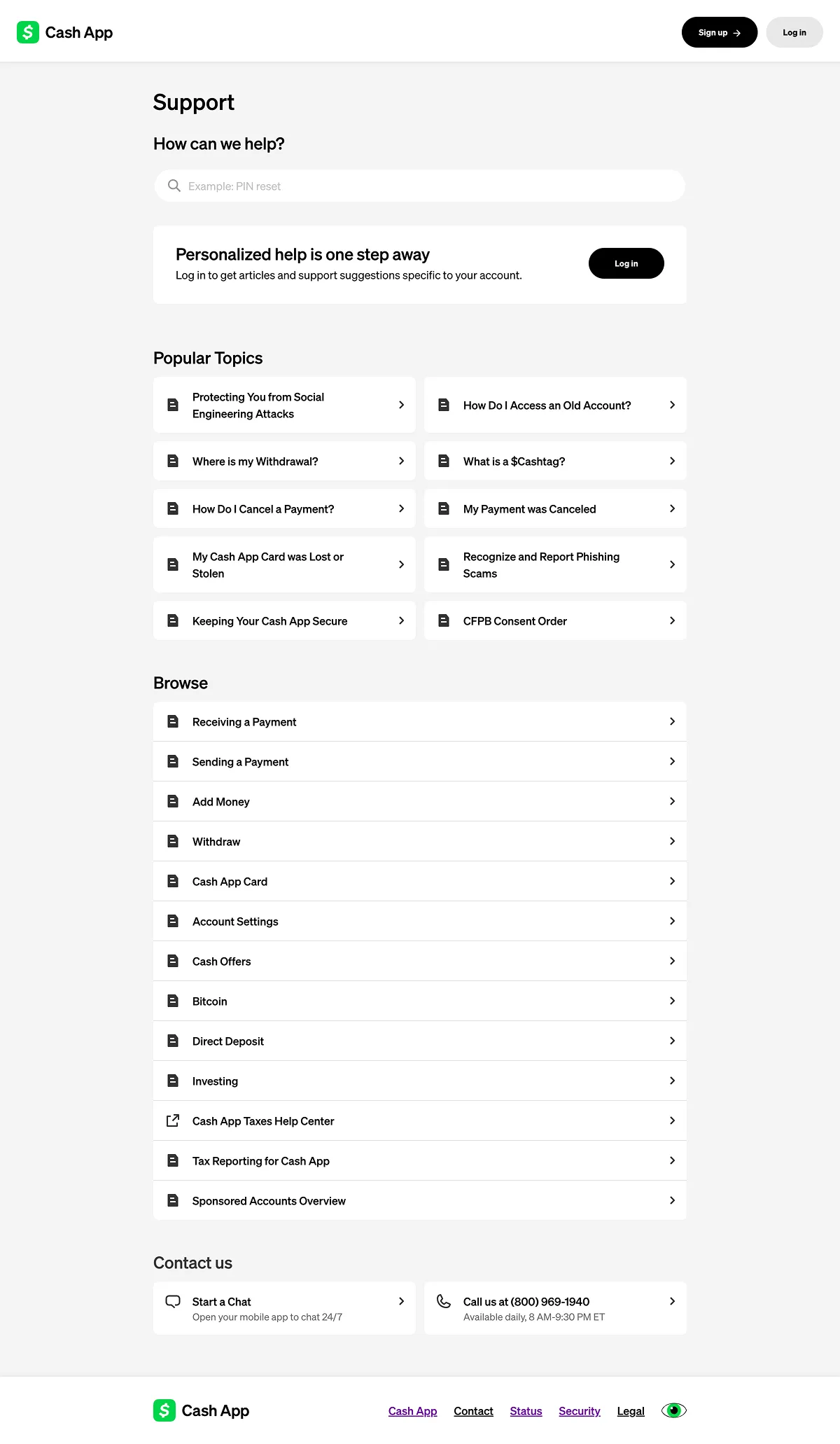This screenshot has height=1444, width=840.
Task: Focus the support search field
Action: [x=427, y=186]
